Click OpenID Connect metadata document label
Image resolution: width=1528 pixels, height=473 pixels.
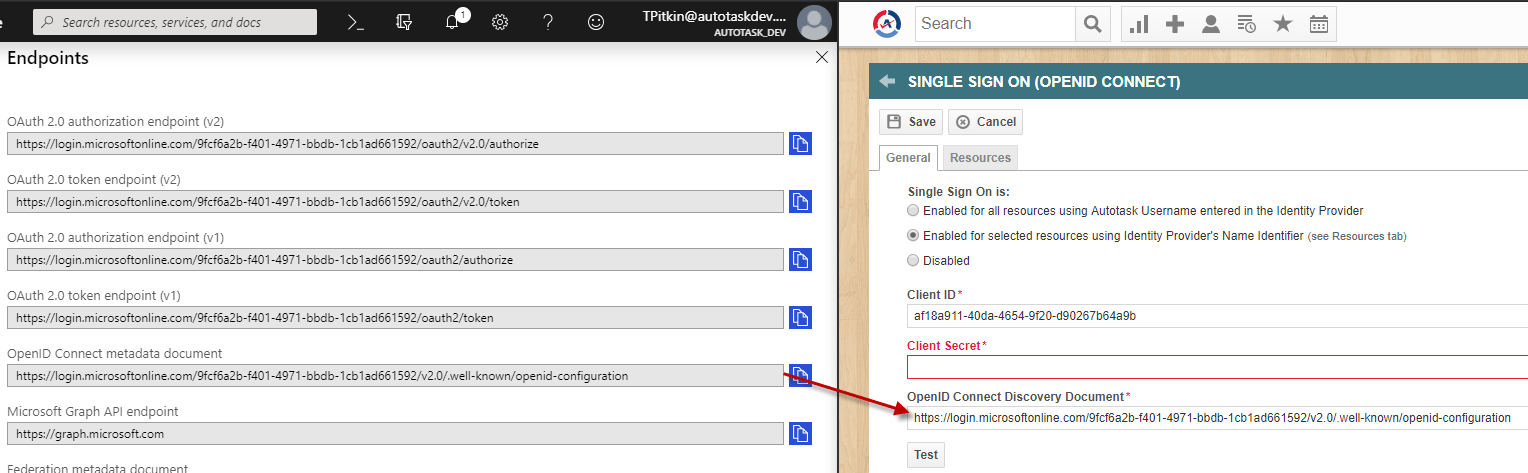(x=115, y=353)
